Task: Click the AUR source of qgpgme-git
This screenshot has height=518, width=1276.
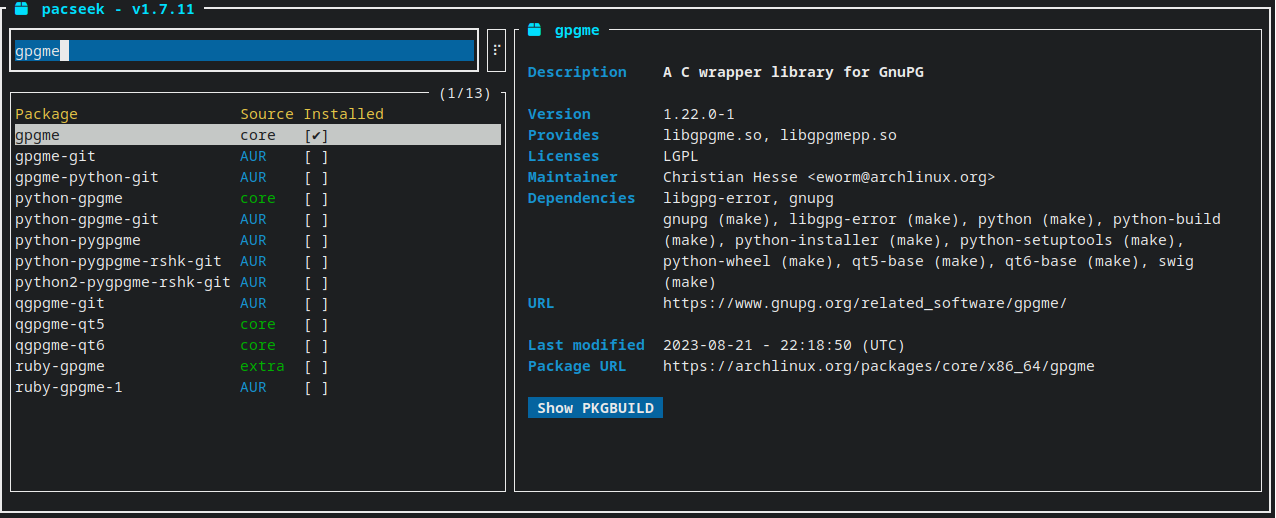Action: (x=253, y=303)
